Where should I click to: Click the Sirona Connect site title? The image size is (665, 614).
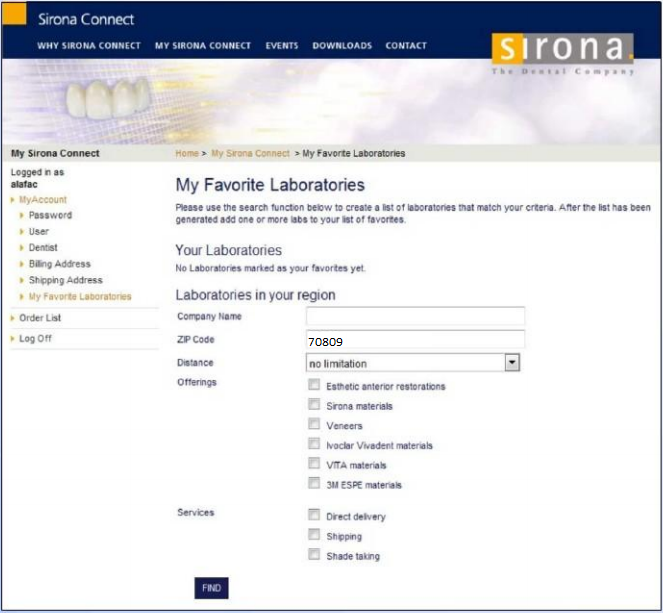coord(86,20)
